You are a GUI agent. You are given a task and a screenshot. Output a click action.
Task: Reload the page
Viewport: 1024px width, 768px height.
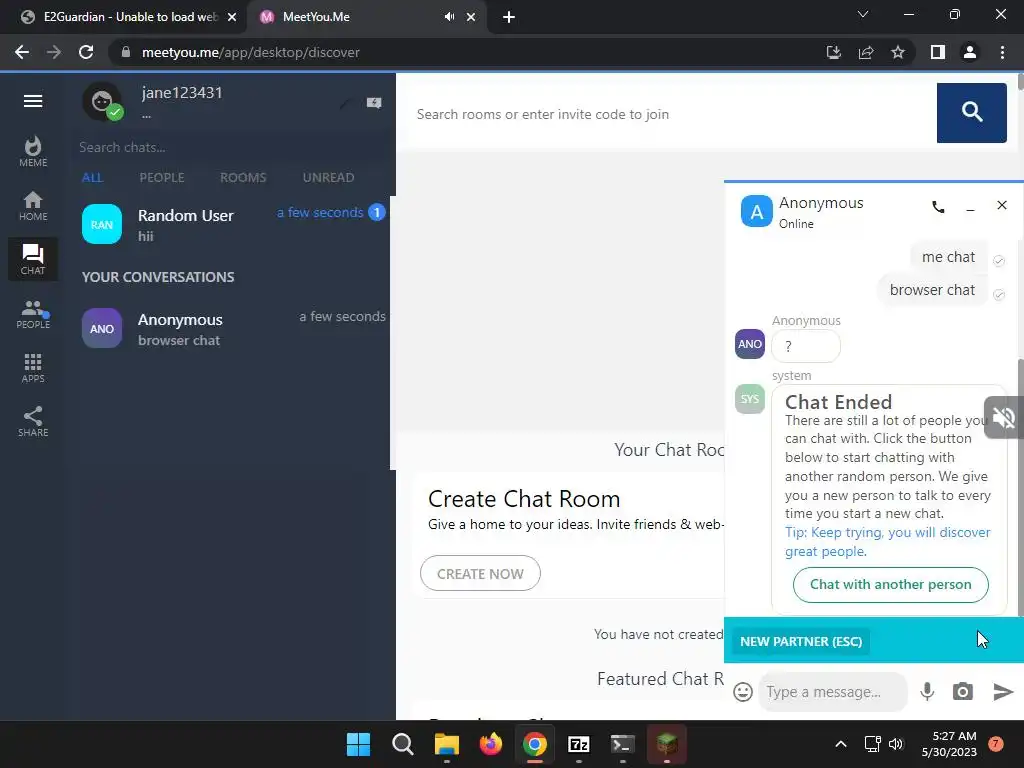(86, 52)
